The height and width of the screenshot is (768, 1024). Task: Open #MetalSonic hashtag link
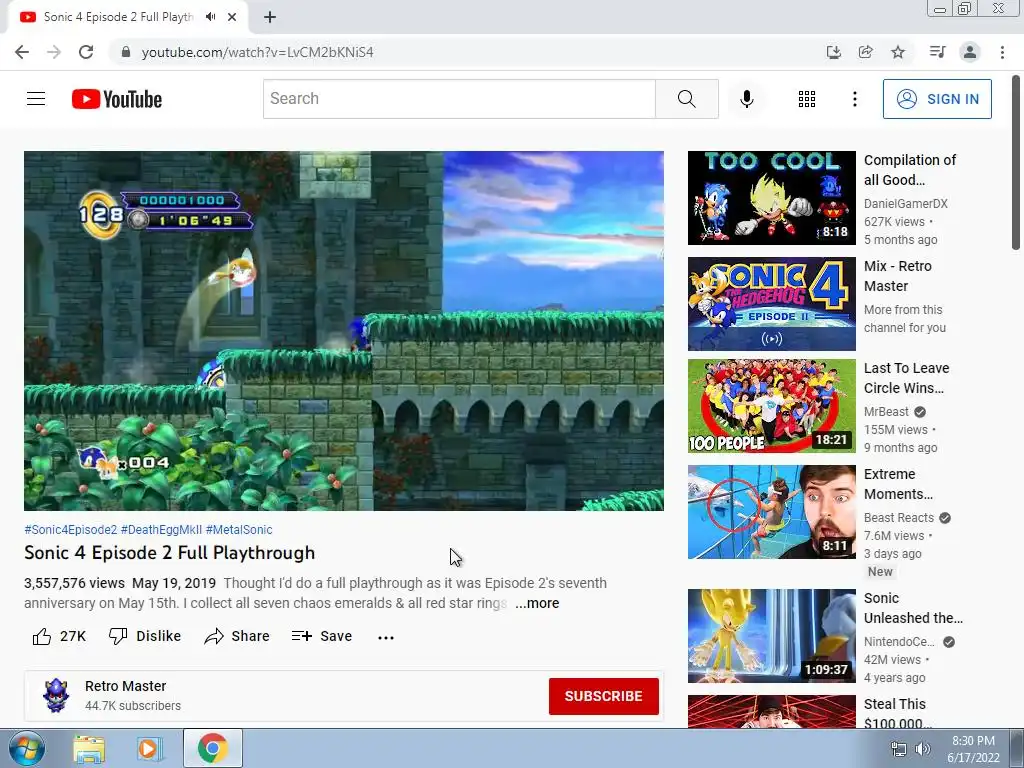coord(239,530)
